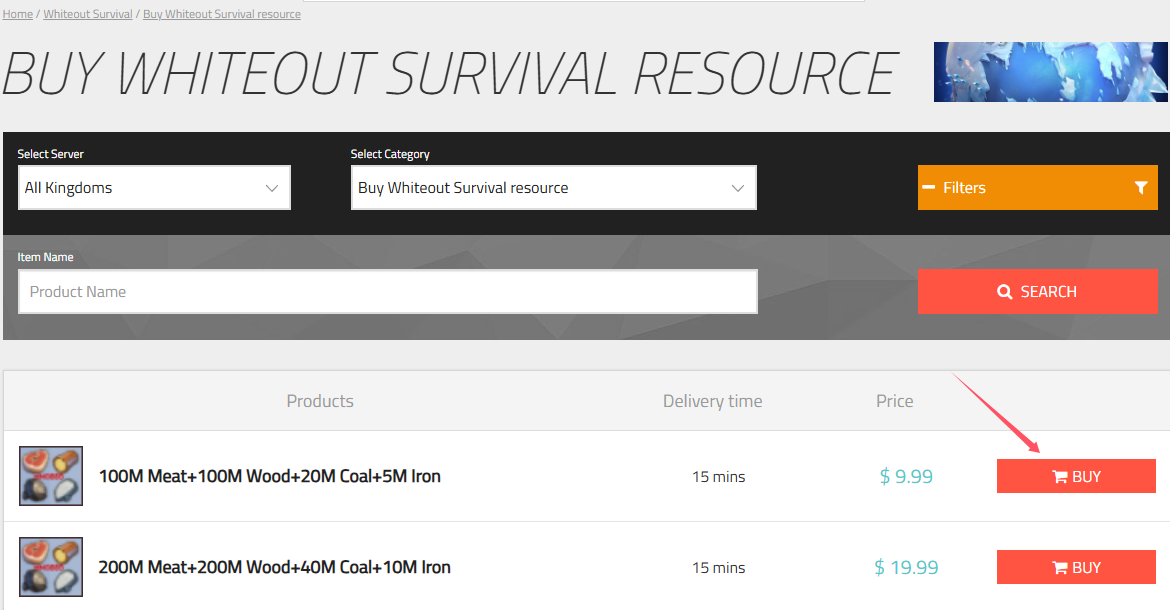Click the minus icon on Filters bar
Screen dimensions: 1170x610
pyautogui.click(x=929, y=187)
